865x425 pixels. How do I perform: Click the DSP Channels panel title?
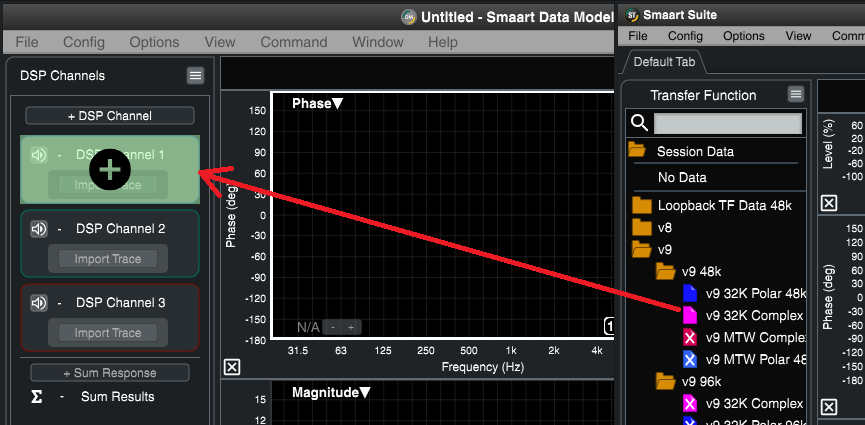pos(62,76)
